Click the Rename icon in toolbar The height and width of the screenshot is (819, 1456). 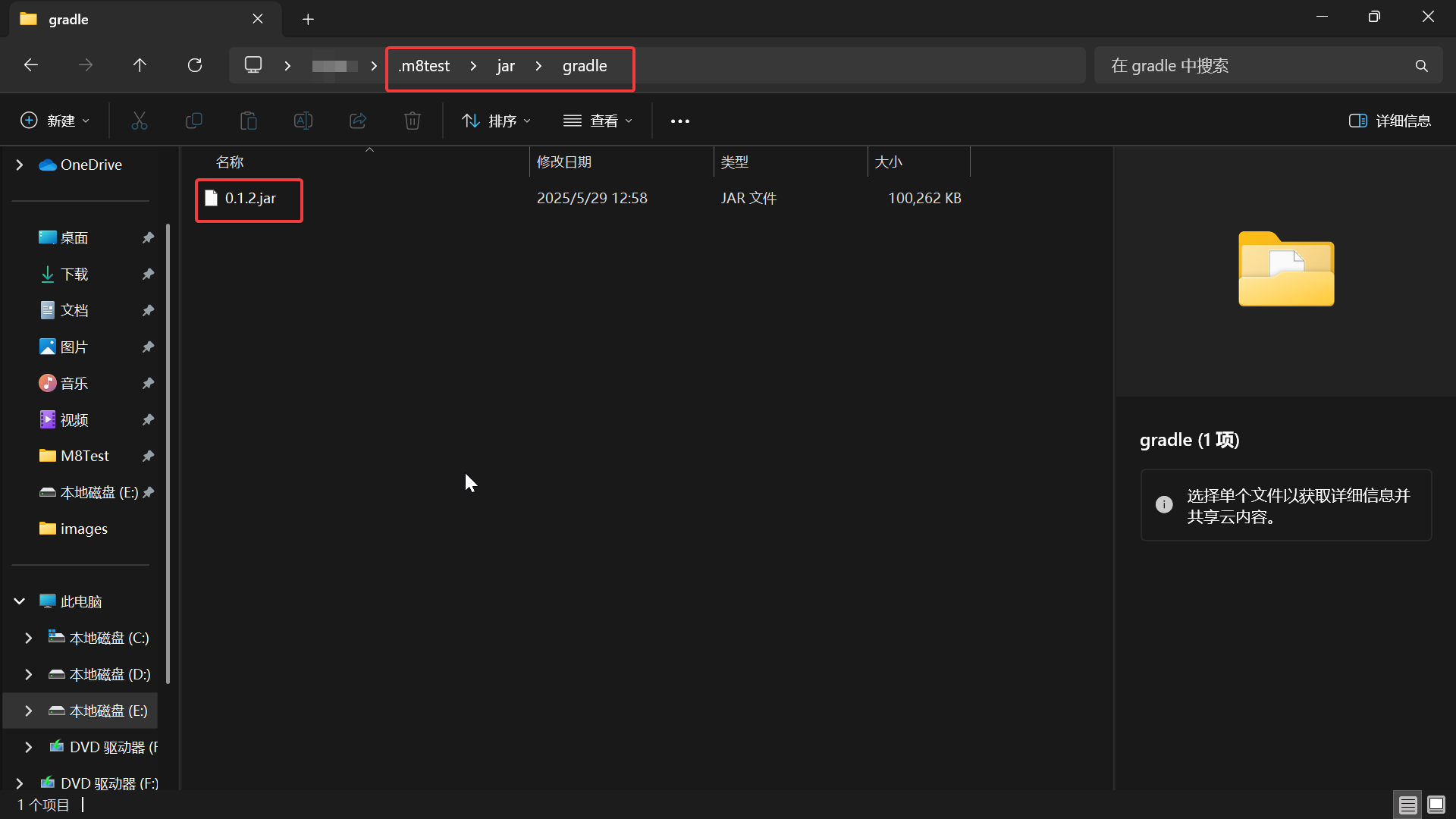303,121
